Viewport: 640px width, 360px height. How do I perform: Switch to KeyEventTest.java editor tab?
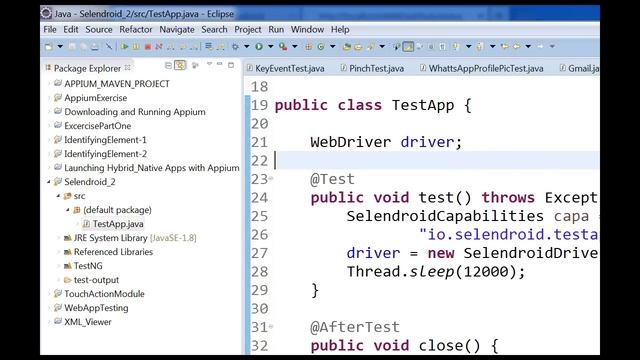(x=286, y=68)
